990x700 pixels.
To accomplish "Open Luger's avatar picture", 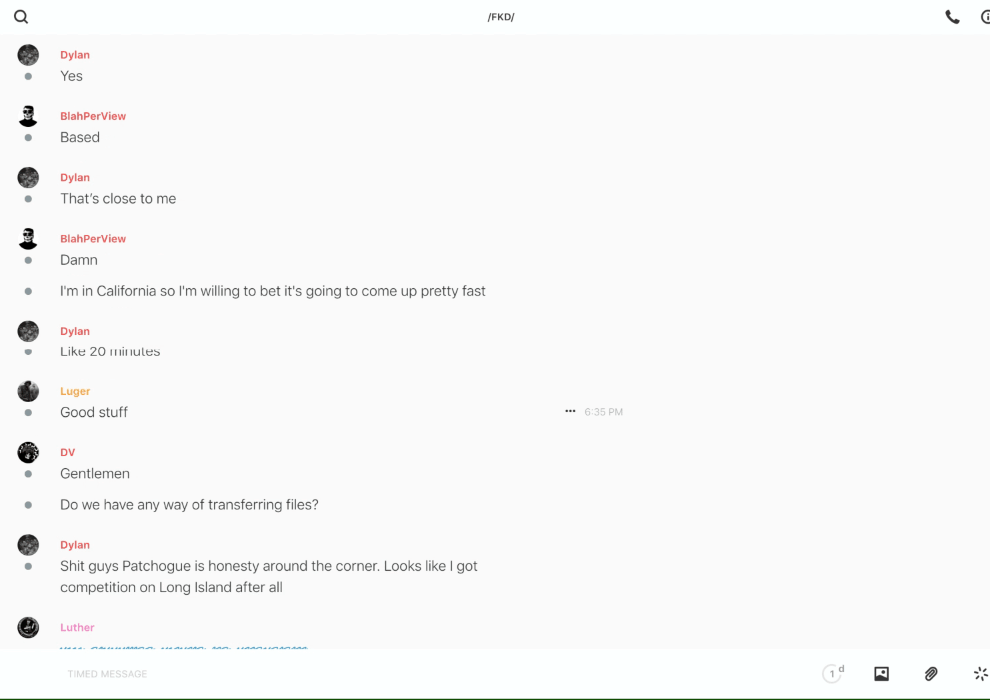I will pyautogui.click(x=28, y=391).
